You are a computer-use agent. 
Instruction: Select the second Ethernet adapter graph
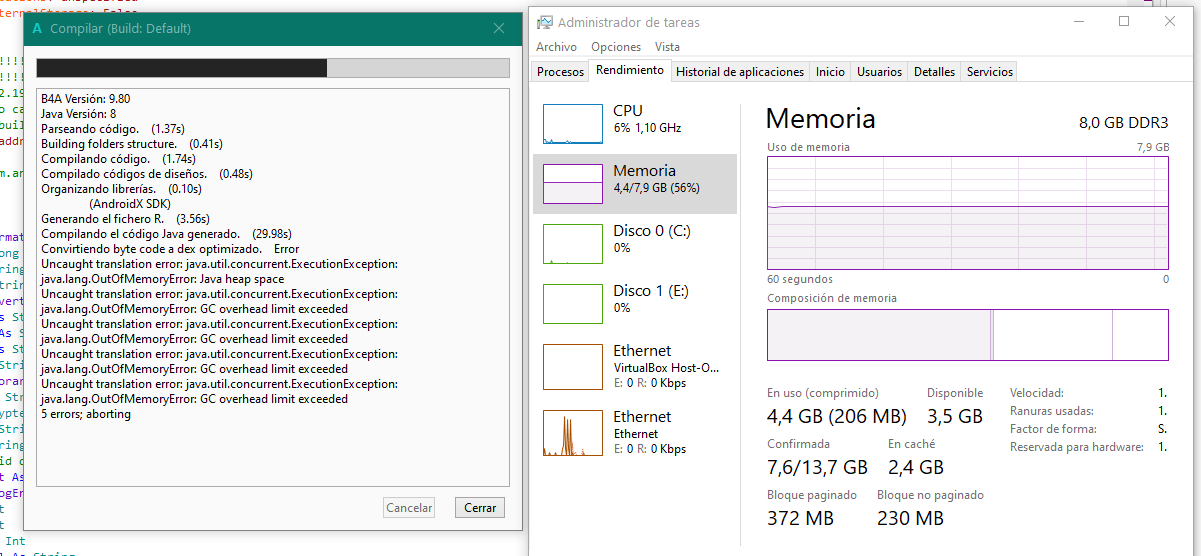click(573, 433)
